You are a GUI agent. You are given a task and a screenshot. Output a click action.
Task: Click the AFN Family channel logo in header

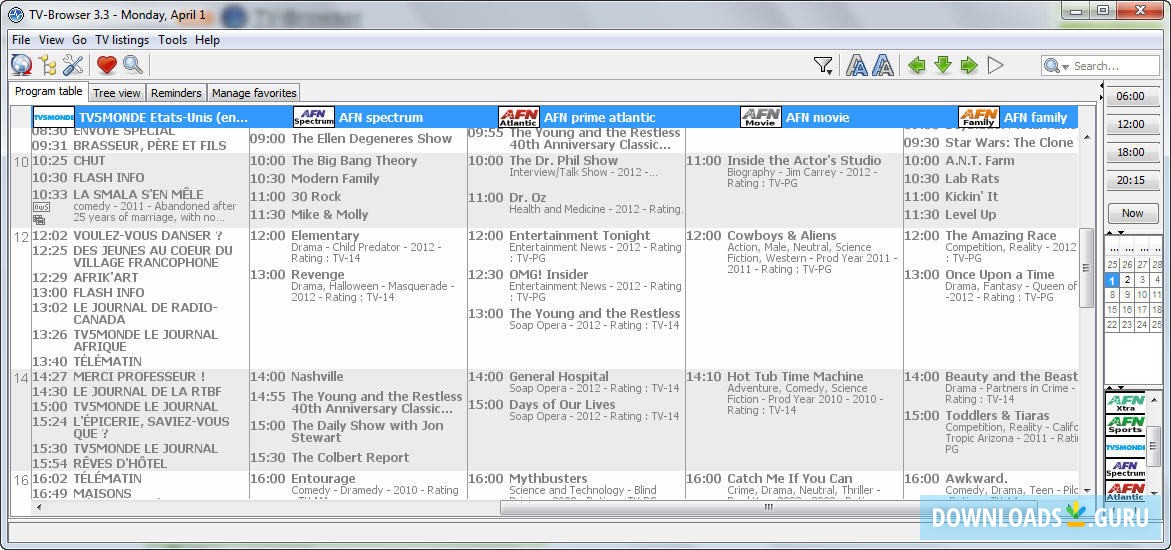(x=978, y=117)
